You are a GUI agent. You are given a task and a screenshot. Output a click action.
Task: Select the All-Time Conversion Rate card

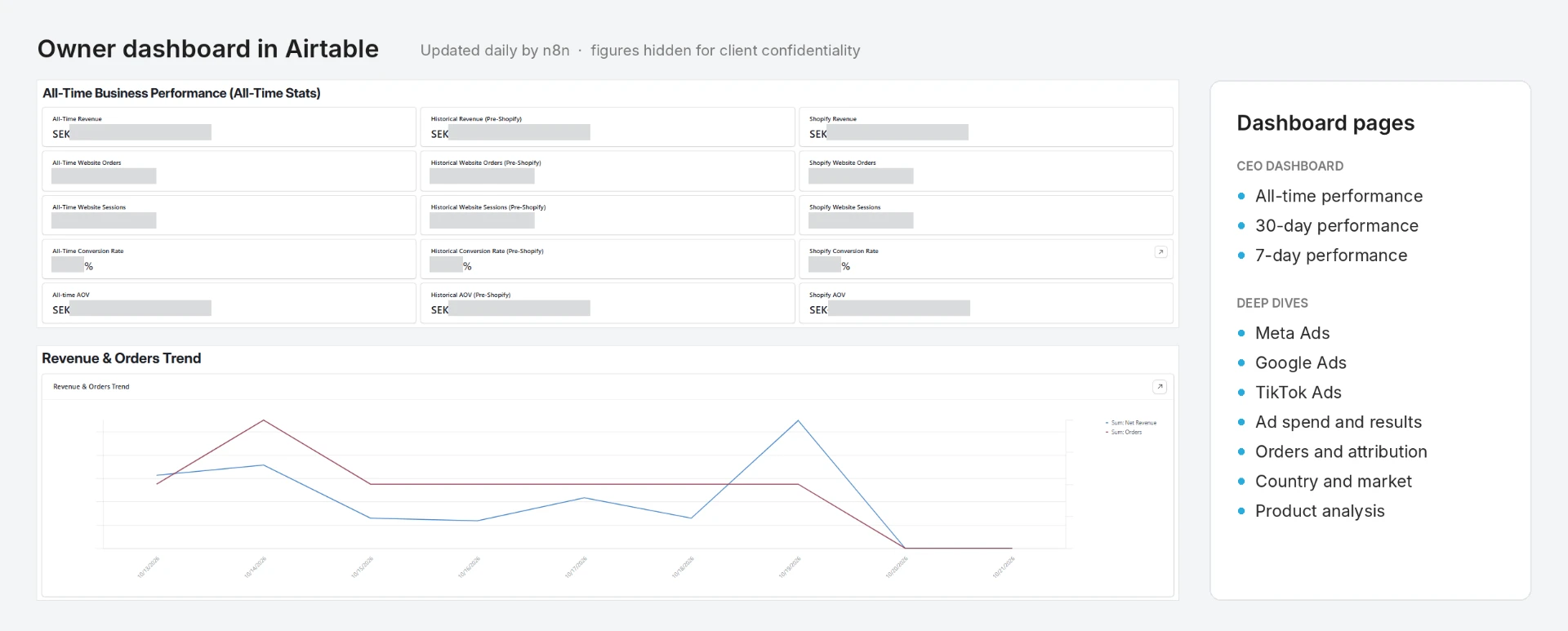click(229, 260)
